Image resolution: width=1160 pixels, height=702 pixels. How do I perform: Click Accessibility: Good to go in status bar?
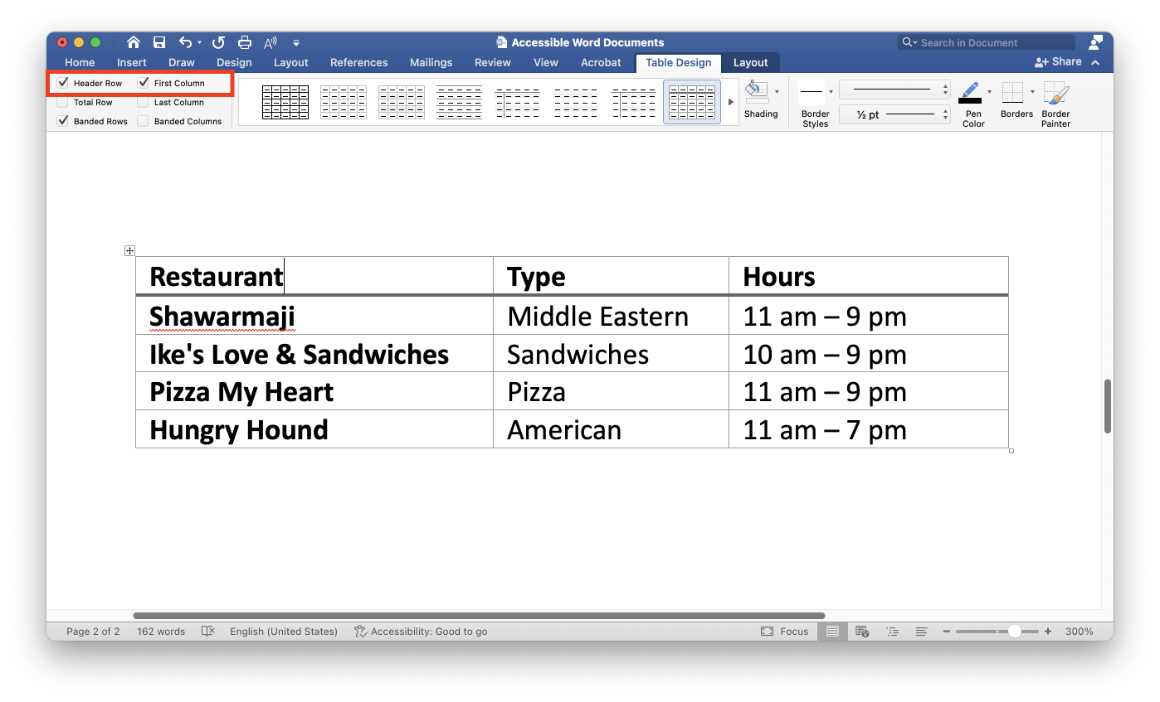tap(420, 631)
